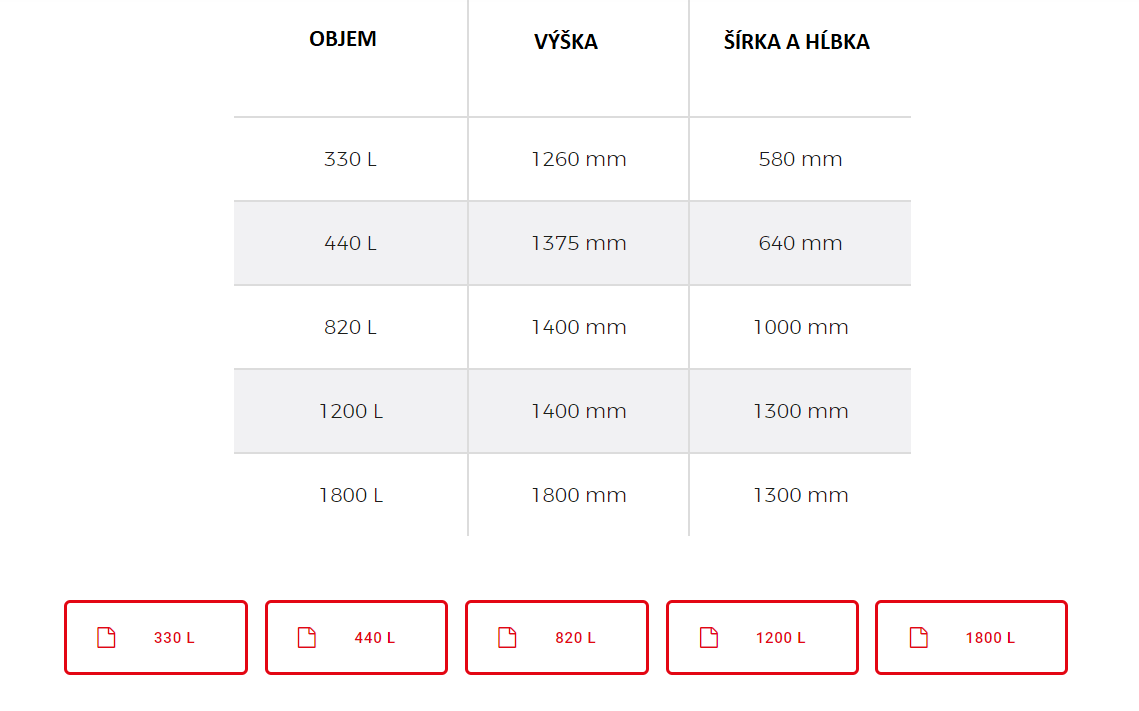Click the 1800 mm height cell
Screen dimensions: 1139x711
coord(579,495)
